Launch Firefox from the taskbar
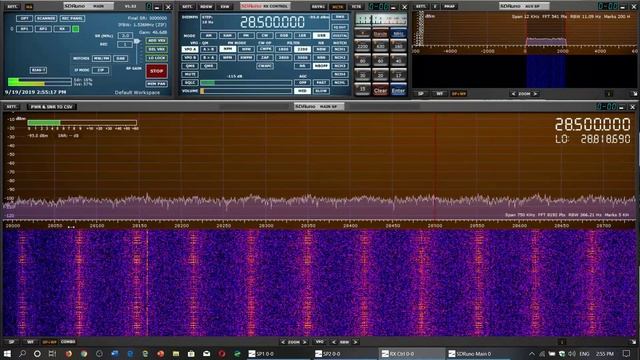This screenshot has width=640, height=360. 69,353
